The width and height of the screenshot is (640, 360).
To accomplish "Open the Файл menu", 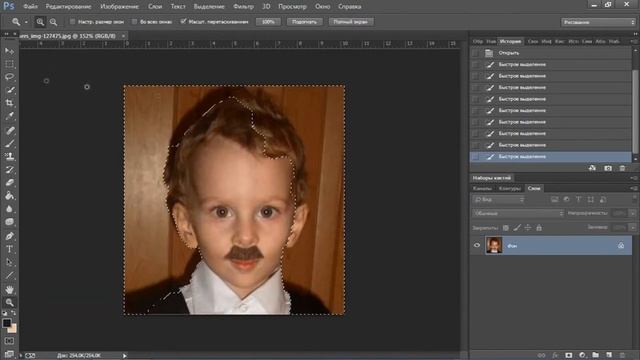I will click(30, 7).
